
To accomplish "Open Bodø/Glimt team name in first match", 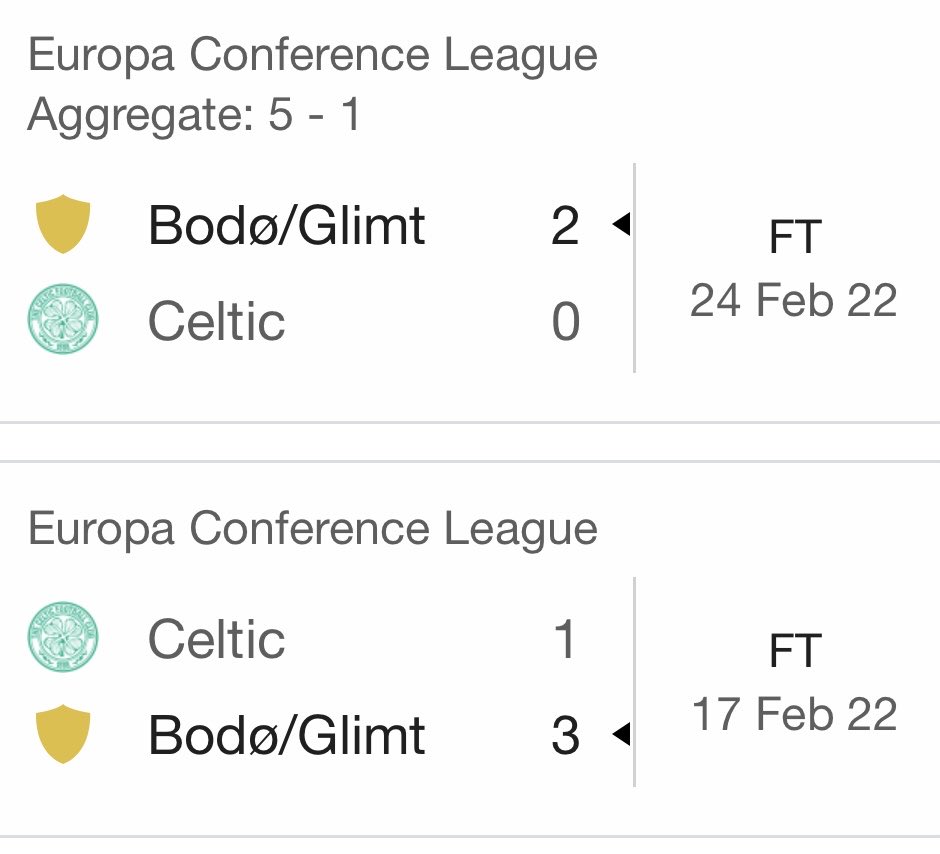I will pos(287,225).
